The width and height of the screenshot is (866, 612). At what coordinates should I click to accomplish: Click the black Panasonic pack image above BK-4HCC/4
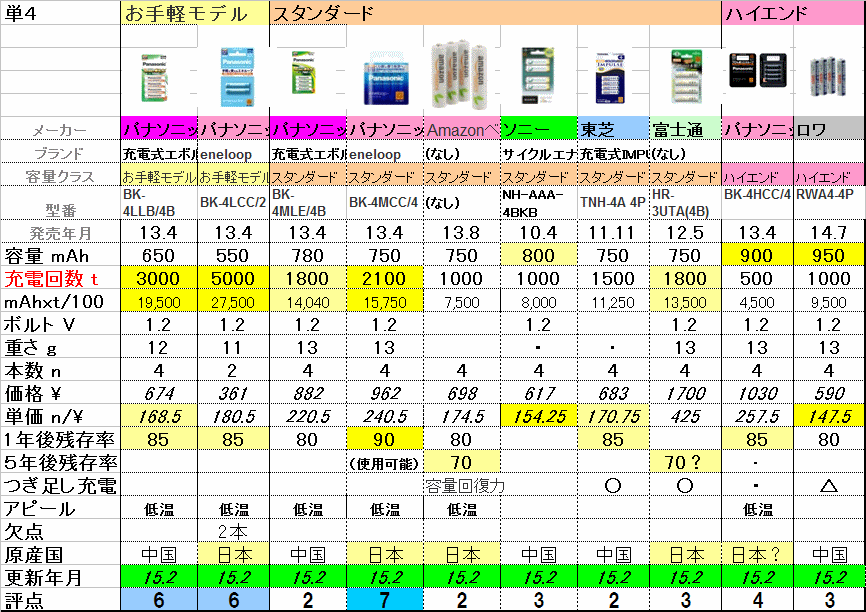click(757, 70)
